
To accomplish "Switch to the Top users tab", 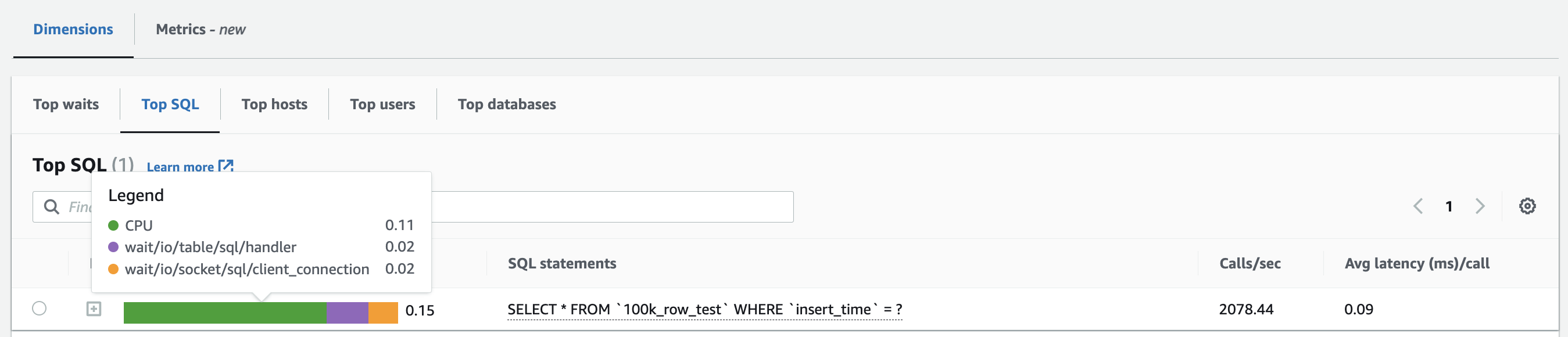I will pyautogui.click(x=382, y=104).
